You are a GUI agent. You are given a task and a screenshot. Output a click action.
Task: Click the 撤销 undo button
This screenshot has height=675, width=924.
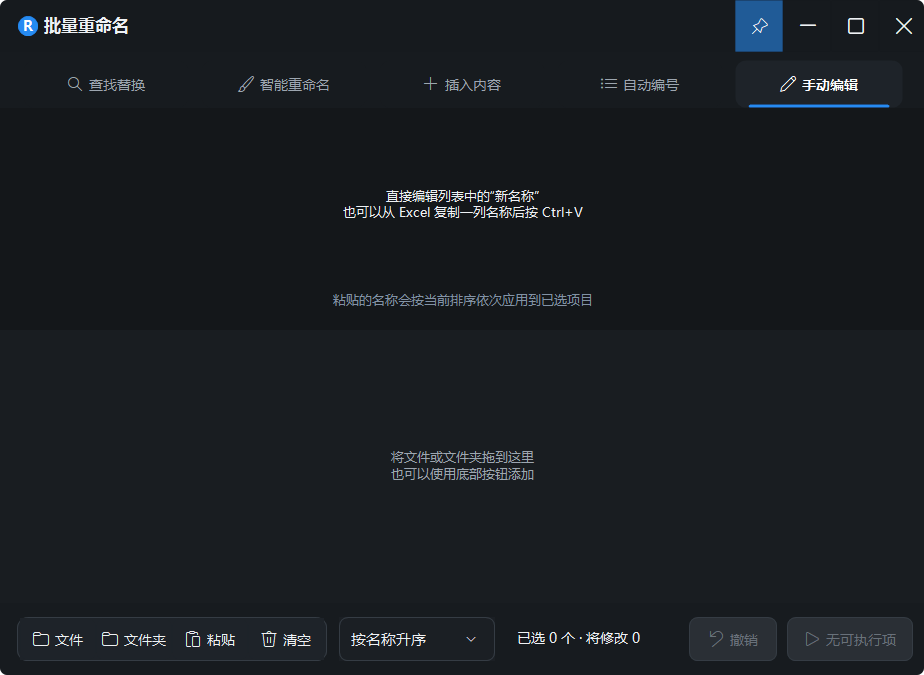point(733,640)
